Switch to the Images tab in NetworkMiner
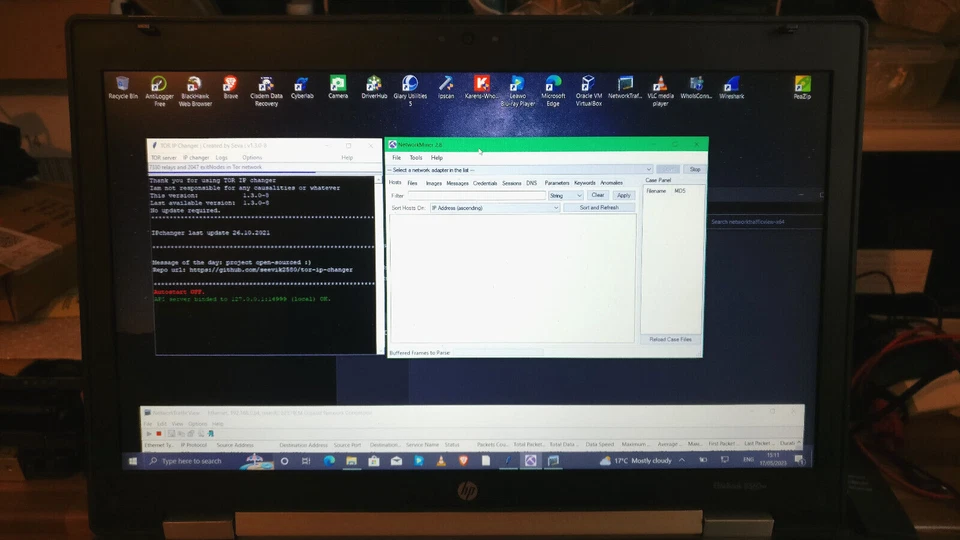Screen dimensions: 960x540 click(x=433, y=183)
